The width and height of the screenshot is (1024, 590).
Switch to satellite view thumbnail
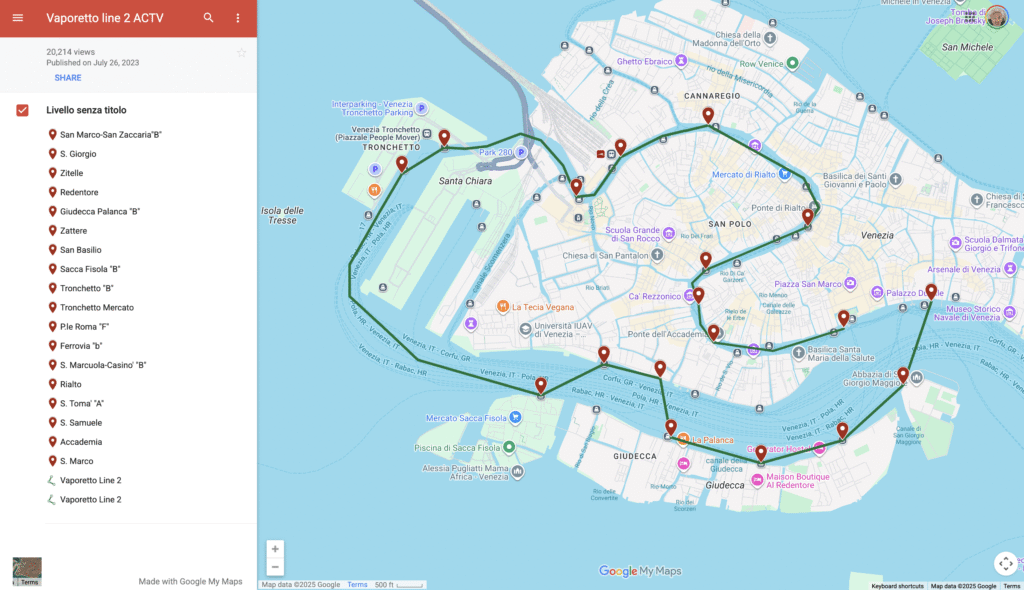(x=27, y=571)
